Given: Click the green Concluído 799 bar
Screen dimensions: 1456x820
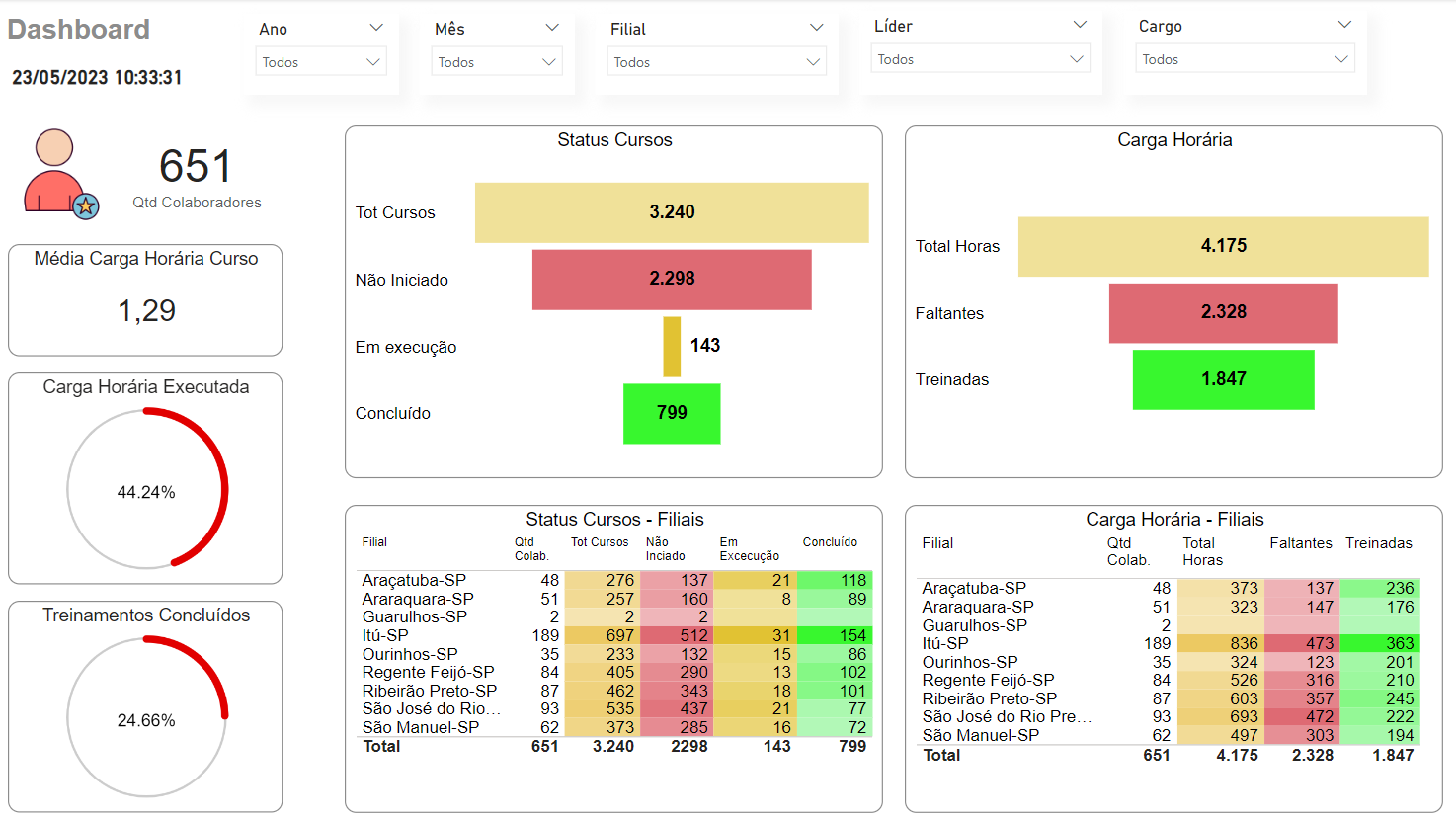Looking at the screenshot, I should click(672, 413).
